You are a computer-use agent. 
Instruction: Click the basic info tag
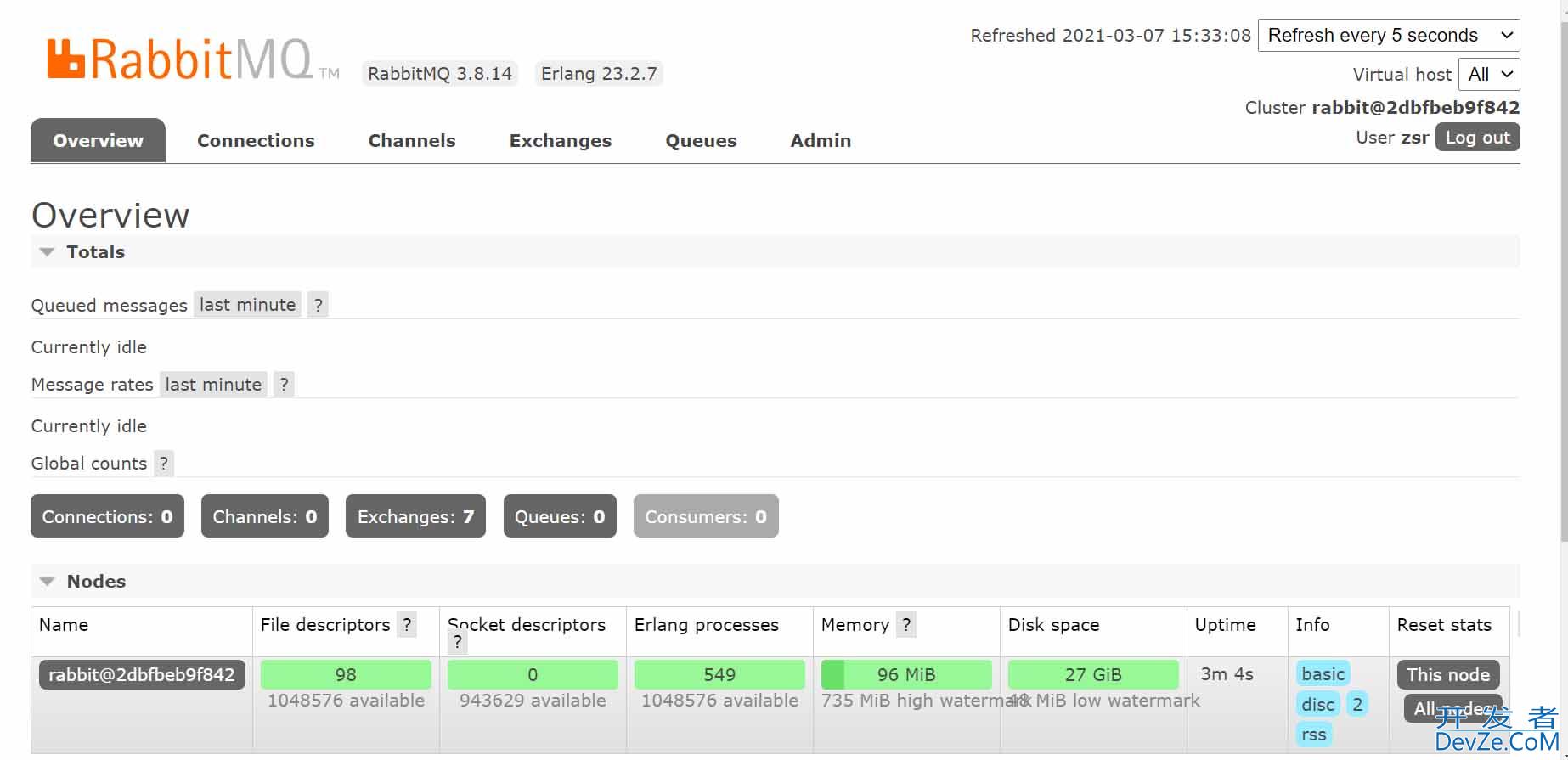pos(1323,674)
